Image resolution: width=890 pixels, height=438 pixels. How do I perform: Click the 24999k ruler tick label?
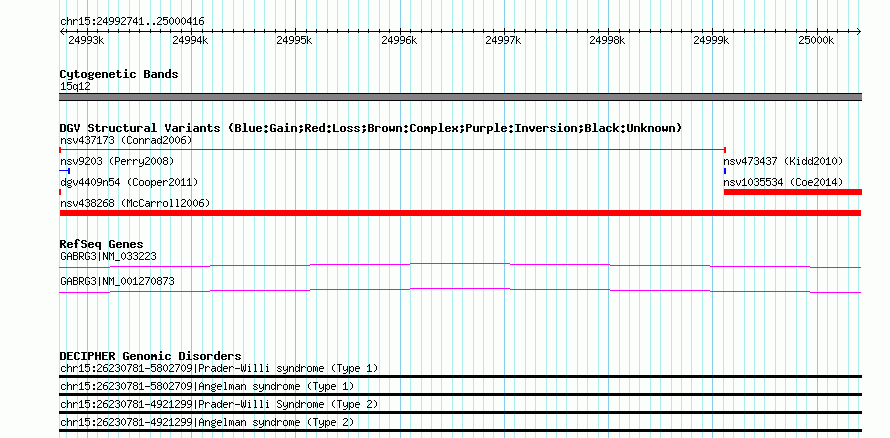[x=712, y=40]
